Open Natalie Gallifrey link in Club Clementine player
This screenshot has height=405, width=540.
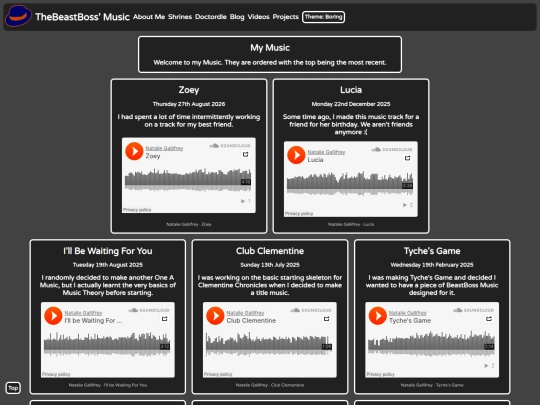tap(245, 313)
